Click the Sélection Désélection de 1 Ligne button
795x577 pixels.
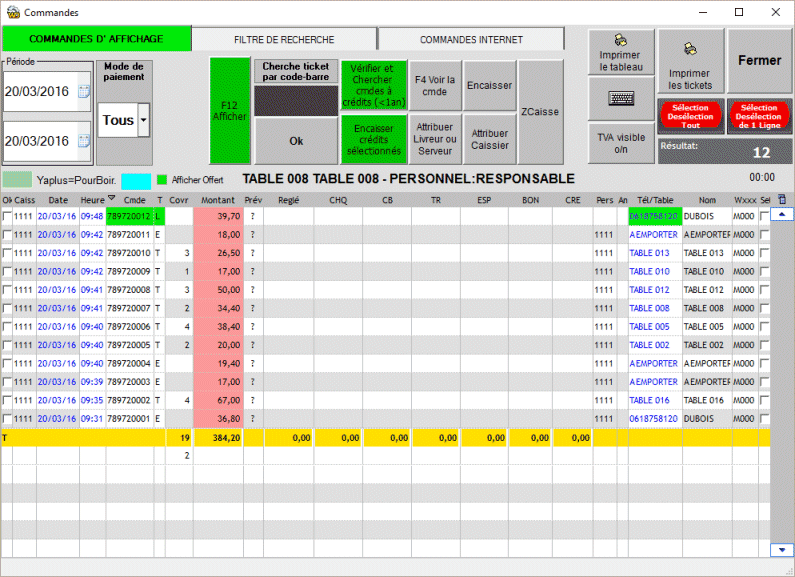[x=759, y=114]
